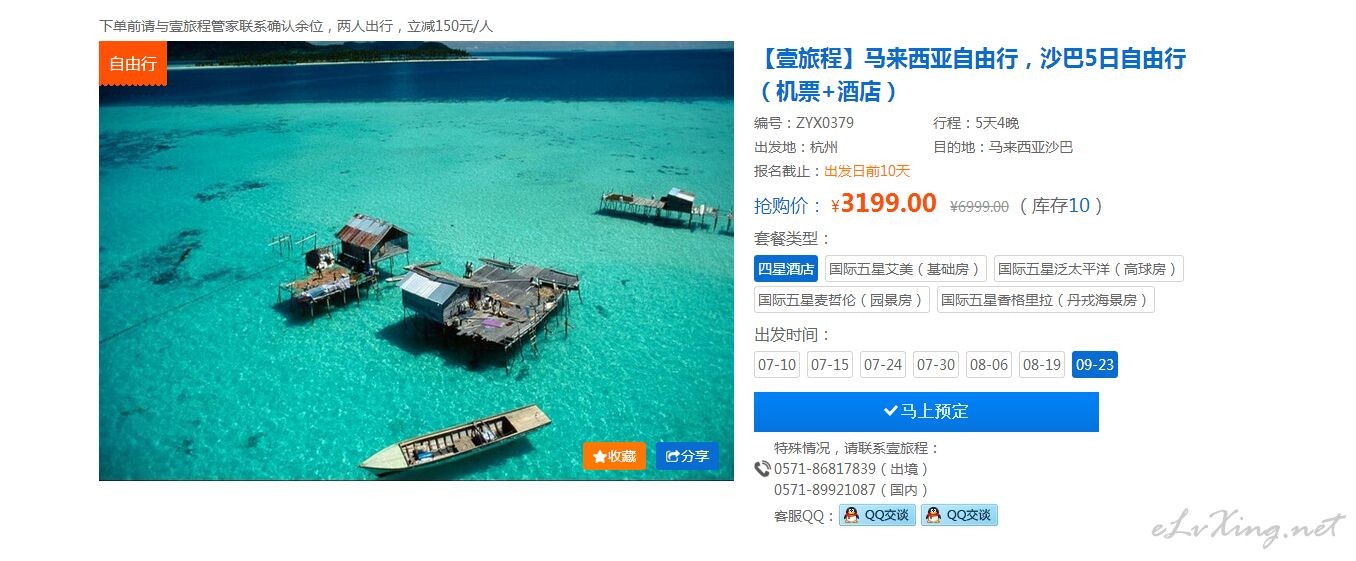Open the first QQ交谈 chat icon

877,515
